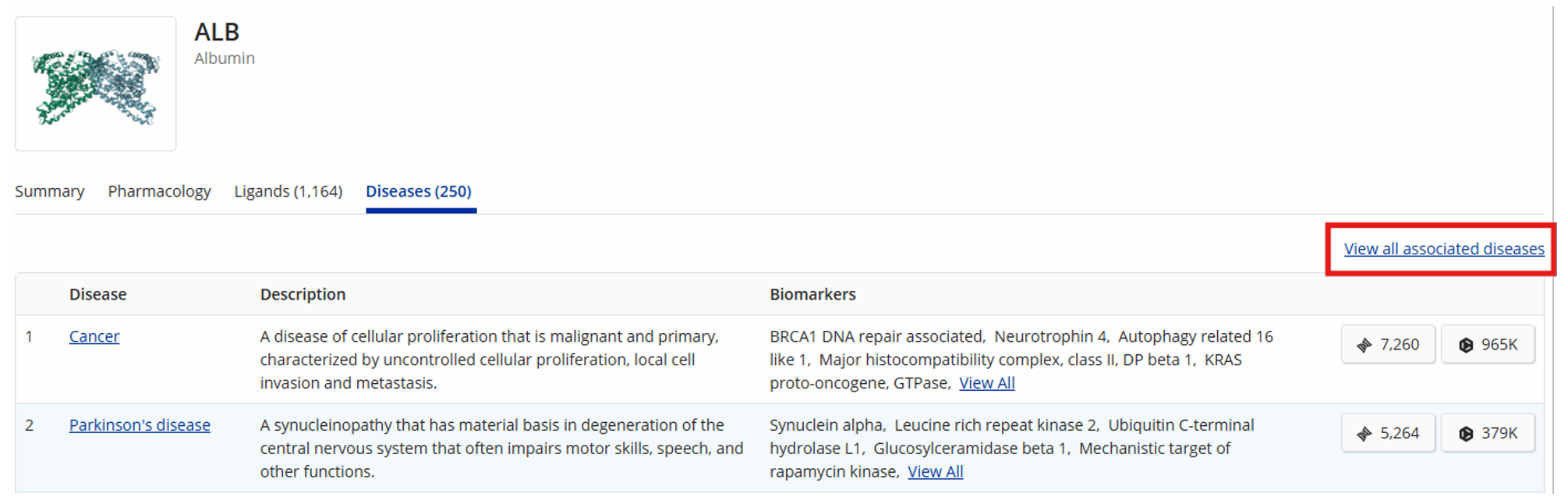1568x504 pixels.
Task: Open the Pharmacology tab
Action: point(159,191)
